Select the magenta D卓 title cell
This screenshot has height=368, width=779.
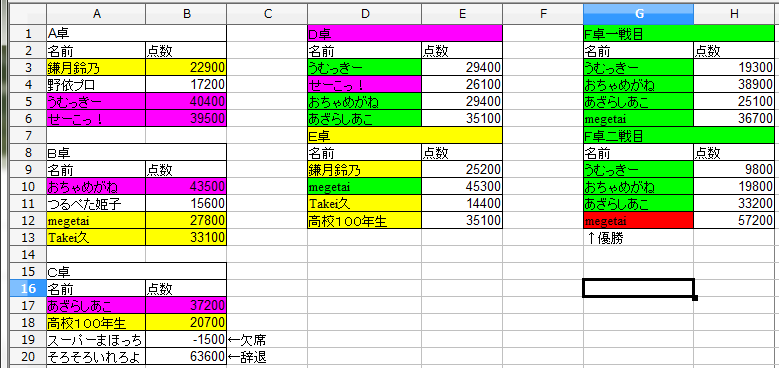[405, 34]
